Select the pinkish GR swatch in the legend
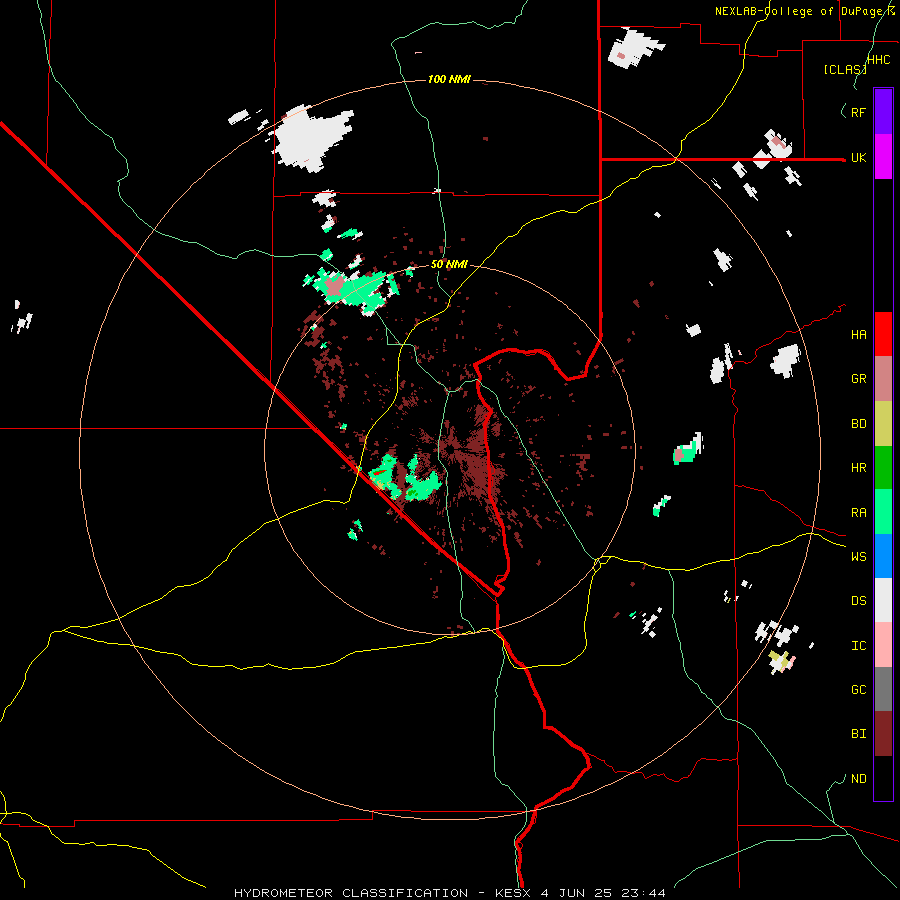This screenshot has width=900, height=900. [x=883, y=379]
